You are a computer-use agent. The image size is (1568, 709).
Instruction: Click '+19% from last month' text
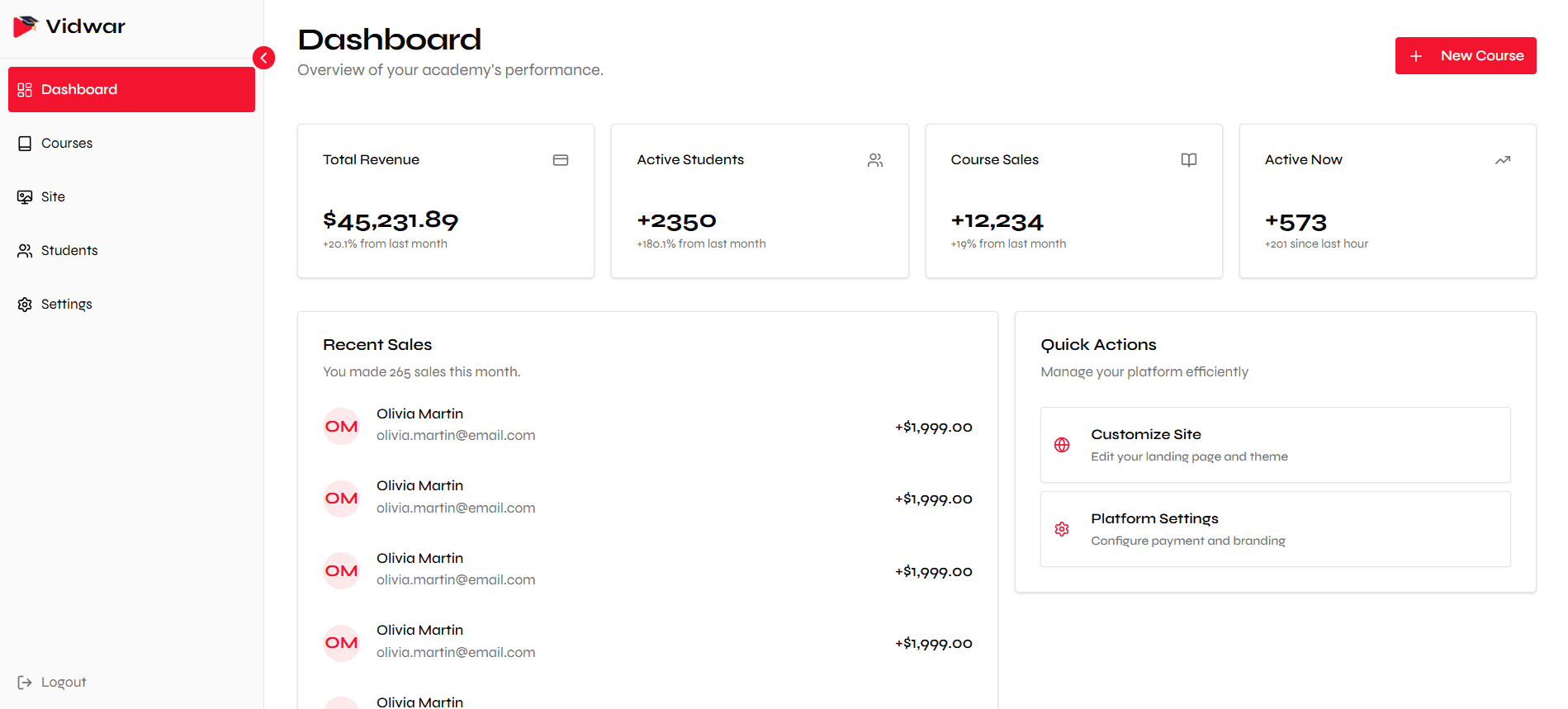coord(1008,243)
